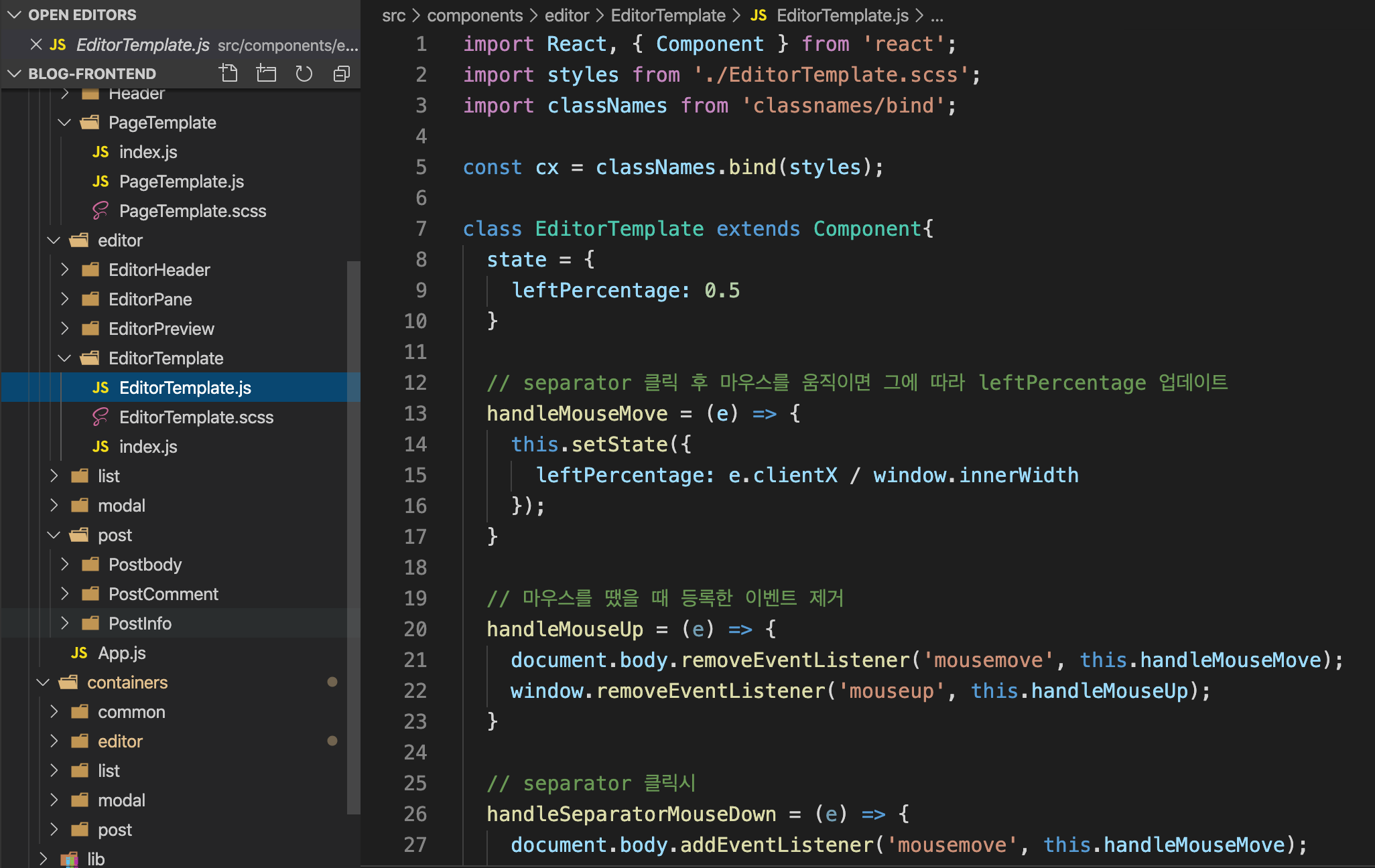This screenshot has width=1375, height=868.
Task: Collapse all folders in explorer
Action: click(342, 73)
